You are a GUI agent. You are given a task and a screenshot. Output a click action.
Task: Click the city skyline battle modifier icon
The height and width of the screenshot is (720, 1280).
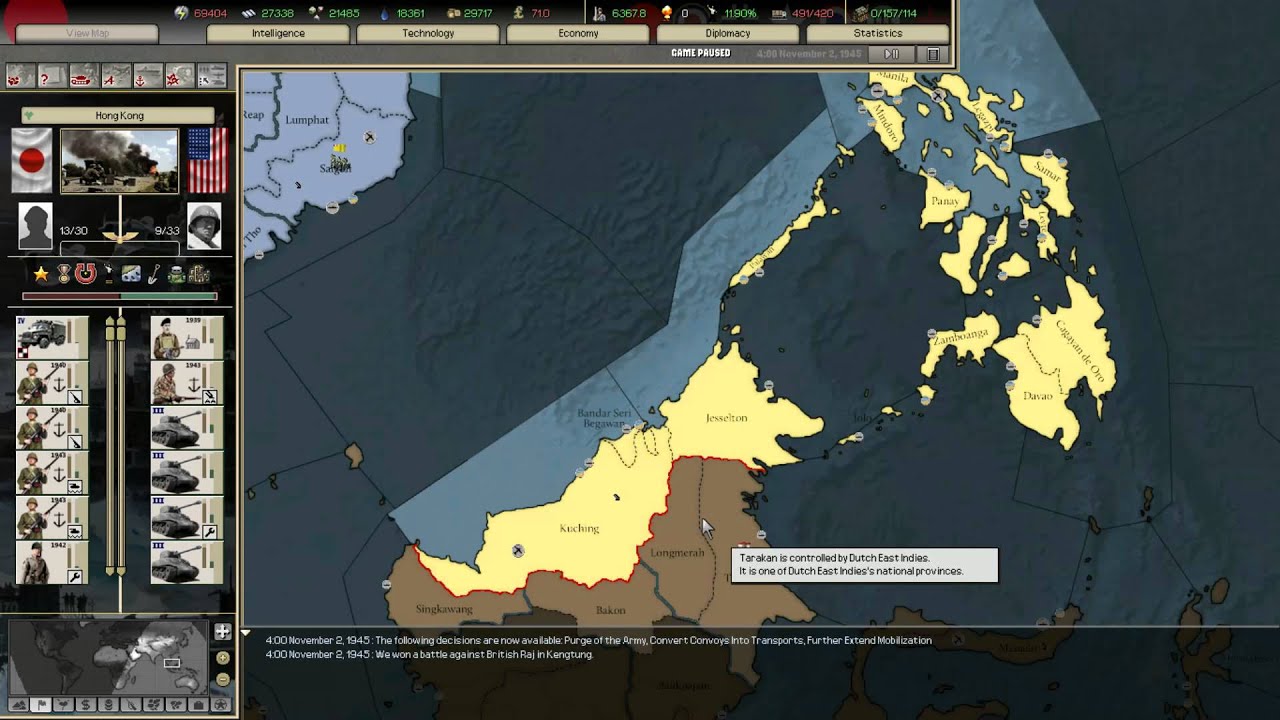198,274
